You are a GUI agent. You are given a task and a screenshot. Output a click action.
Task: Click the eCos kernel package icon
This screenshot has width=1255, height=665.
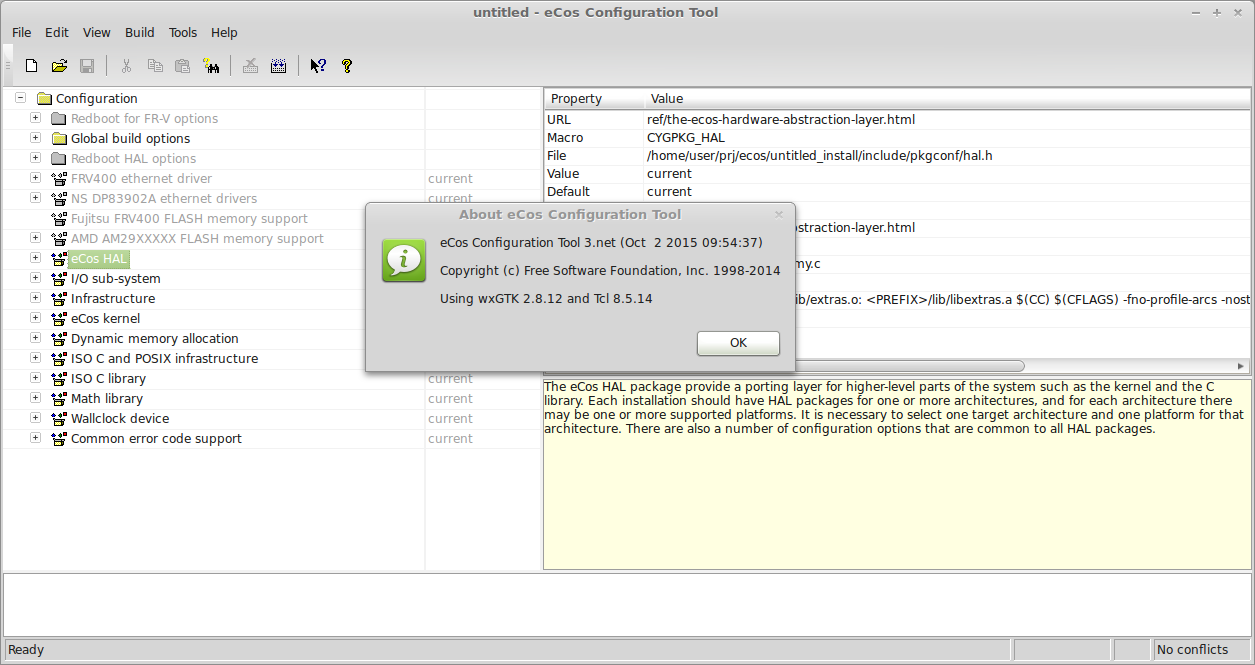point(59,319)
